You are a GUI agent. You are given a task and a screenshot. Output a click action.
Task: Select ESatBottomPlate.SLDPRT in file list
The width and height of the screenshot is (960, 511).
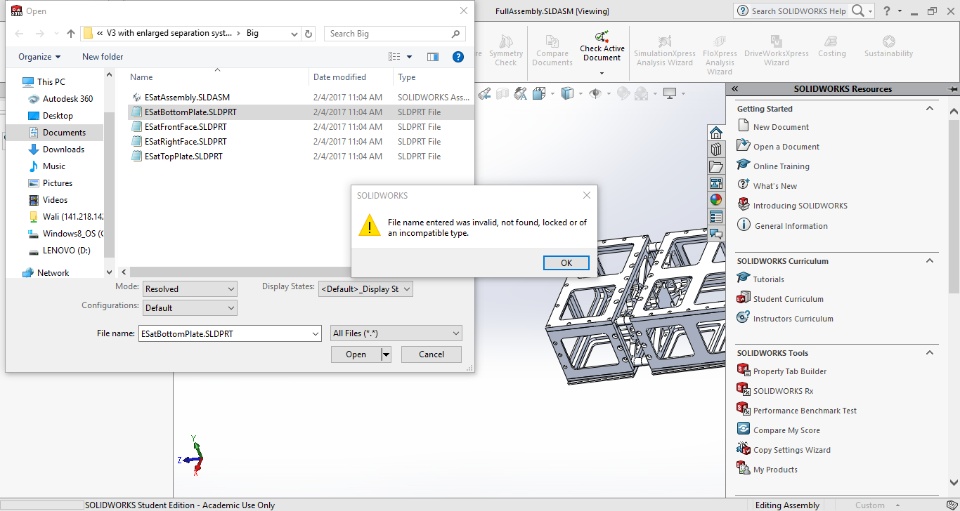click(x=190, y=112)
